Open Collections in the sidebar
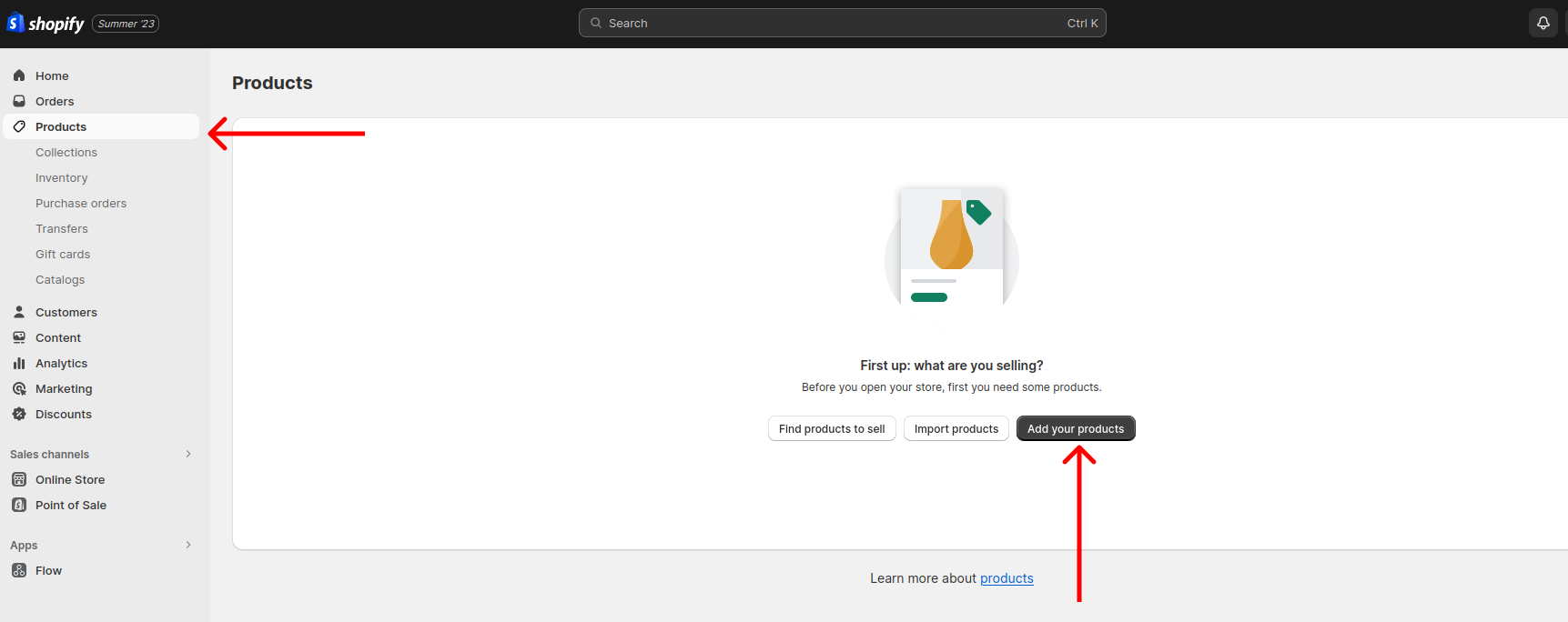 [x=66, y=152]
